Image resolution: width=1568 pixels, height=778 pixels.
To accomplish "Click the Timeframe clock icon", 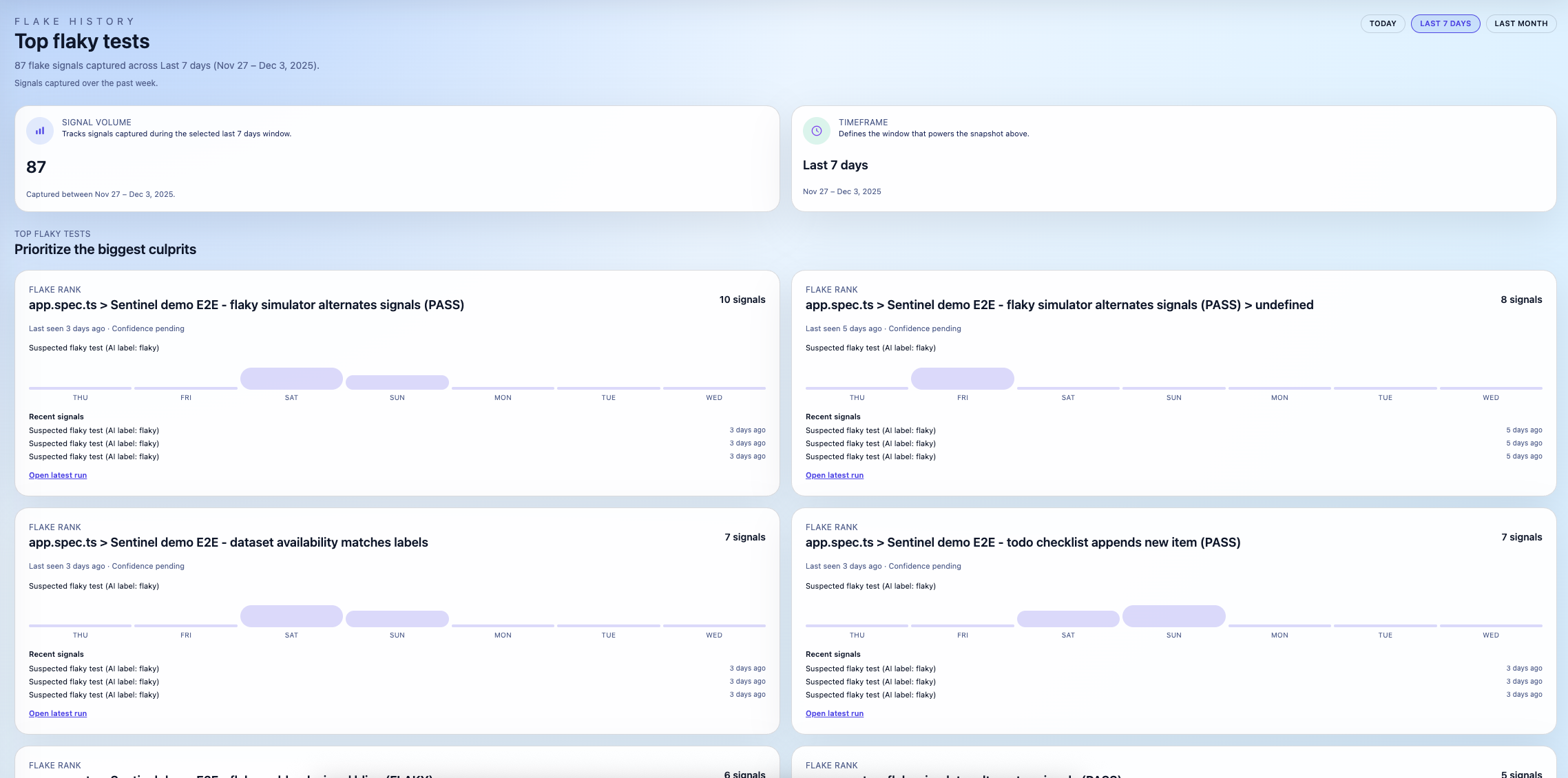I will [817, 130].
